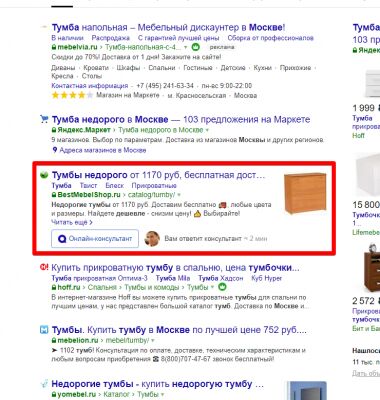Click the blue mebelion favicon
Image resolution: width=380 pixels, height=400 pixels.
pos(44,330)
